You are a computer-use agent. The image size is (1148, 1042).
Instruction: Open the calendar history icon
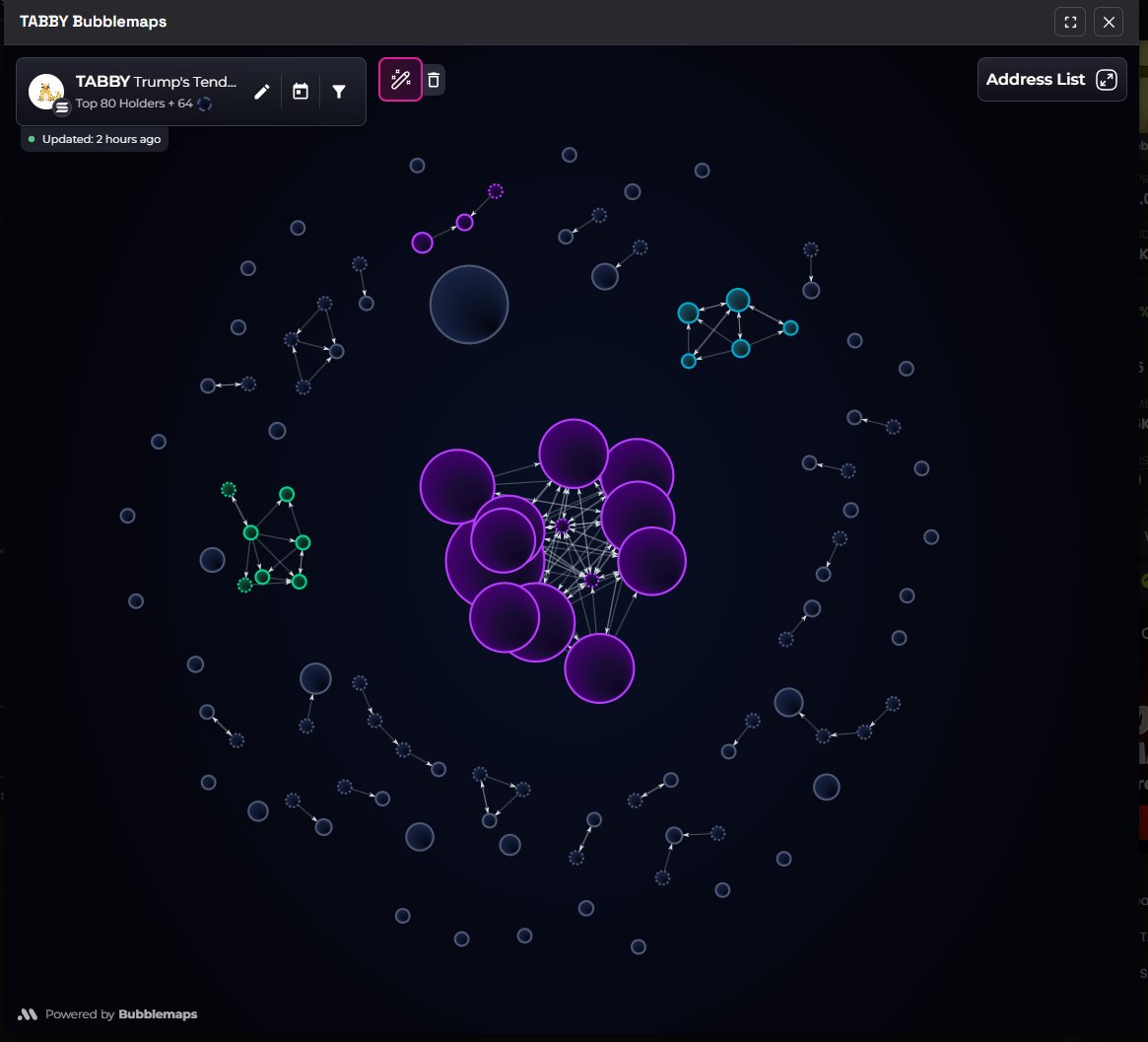(301, 92)
